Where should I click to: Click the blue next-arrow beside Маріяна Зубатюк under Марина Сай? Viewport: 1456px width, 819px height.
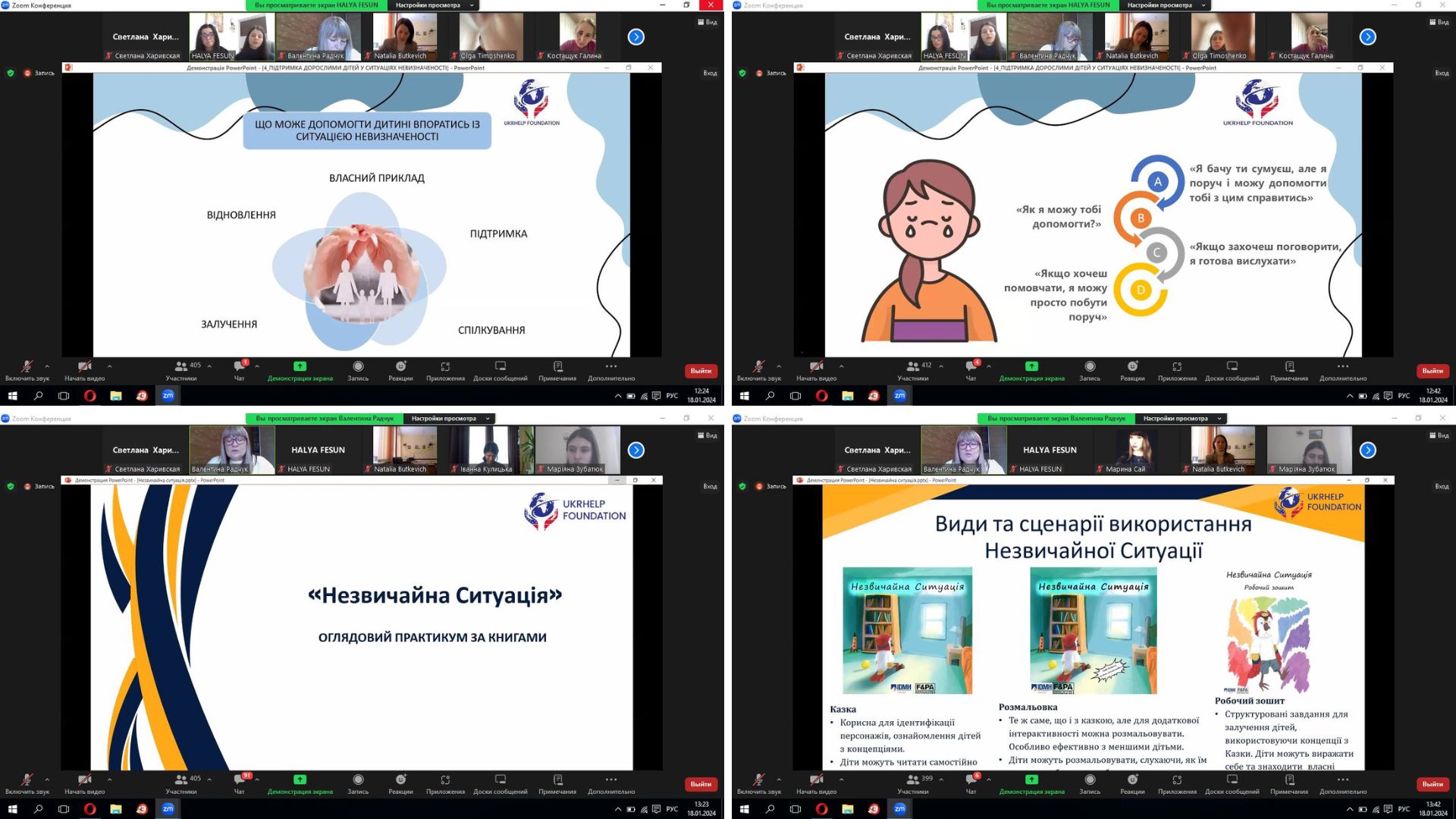pos(1368,450)
